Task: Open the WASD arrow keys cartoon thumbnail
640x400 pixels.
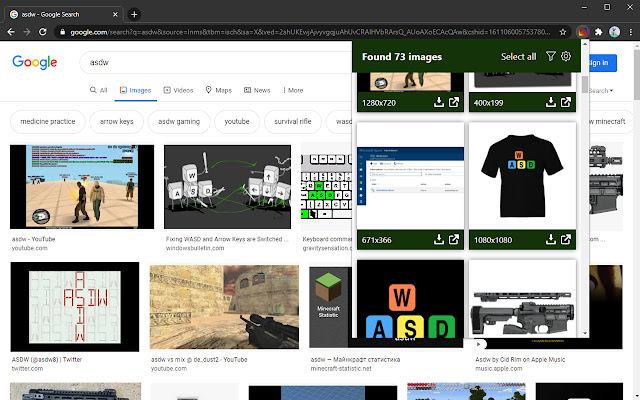Action: [x=227, y=187]
